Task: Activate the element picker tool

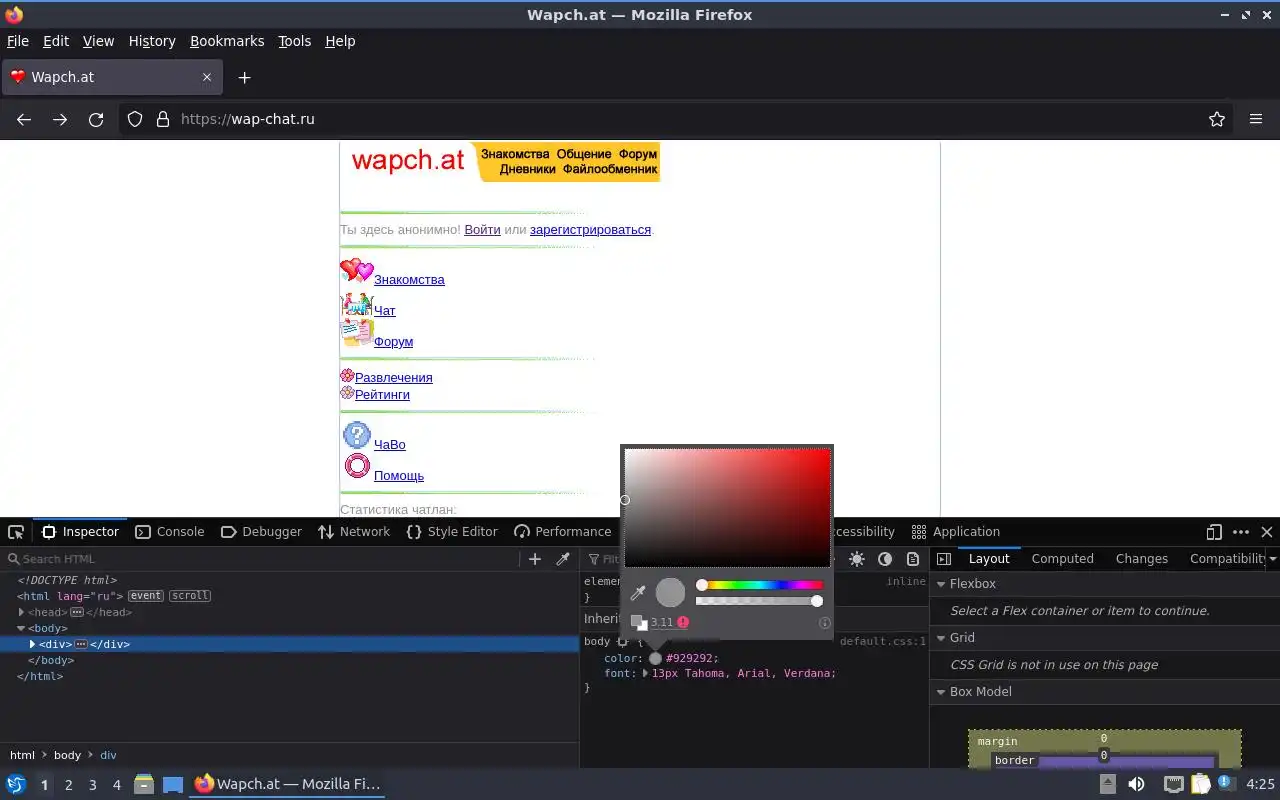Action: [16, 532]
